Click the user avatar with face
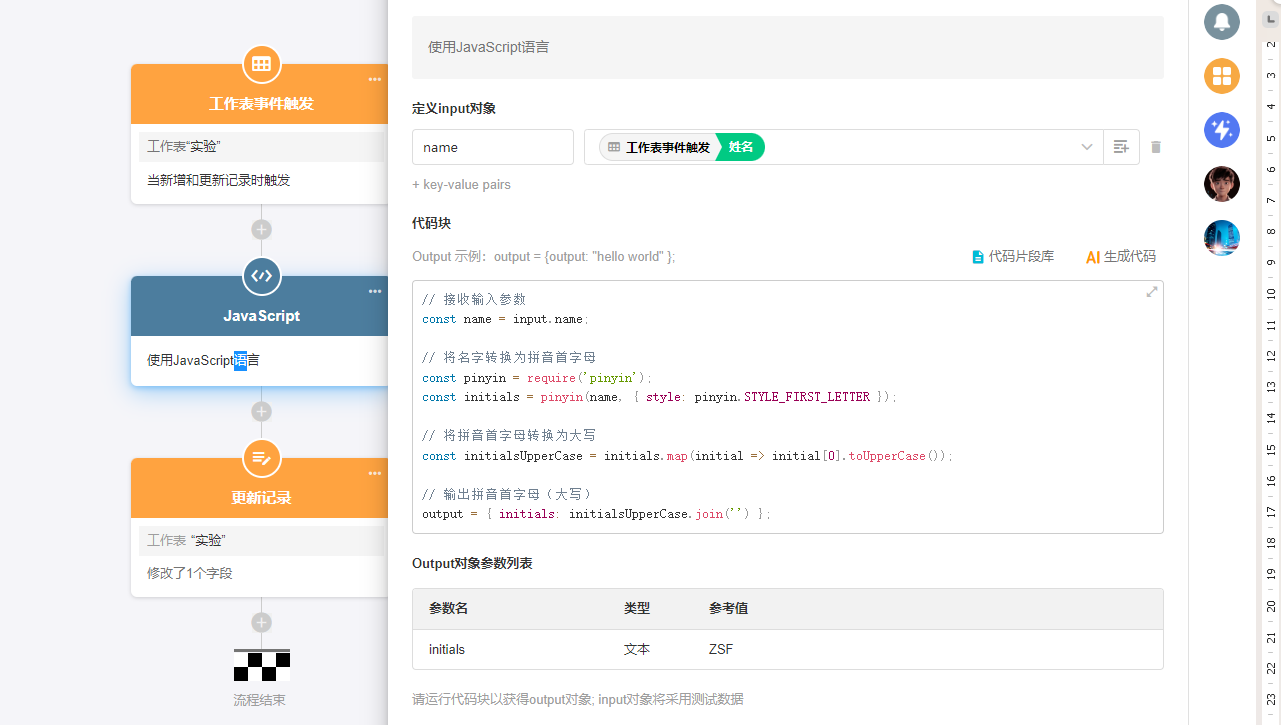 coord(1221,184)
